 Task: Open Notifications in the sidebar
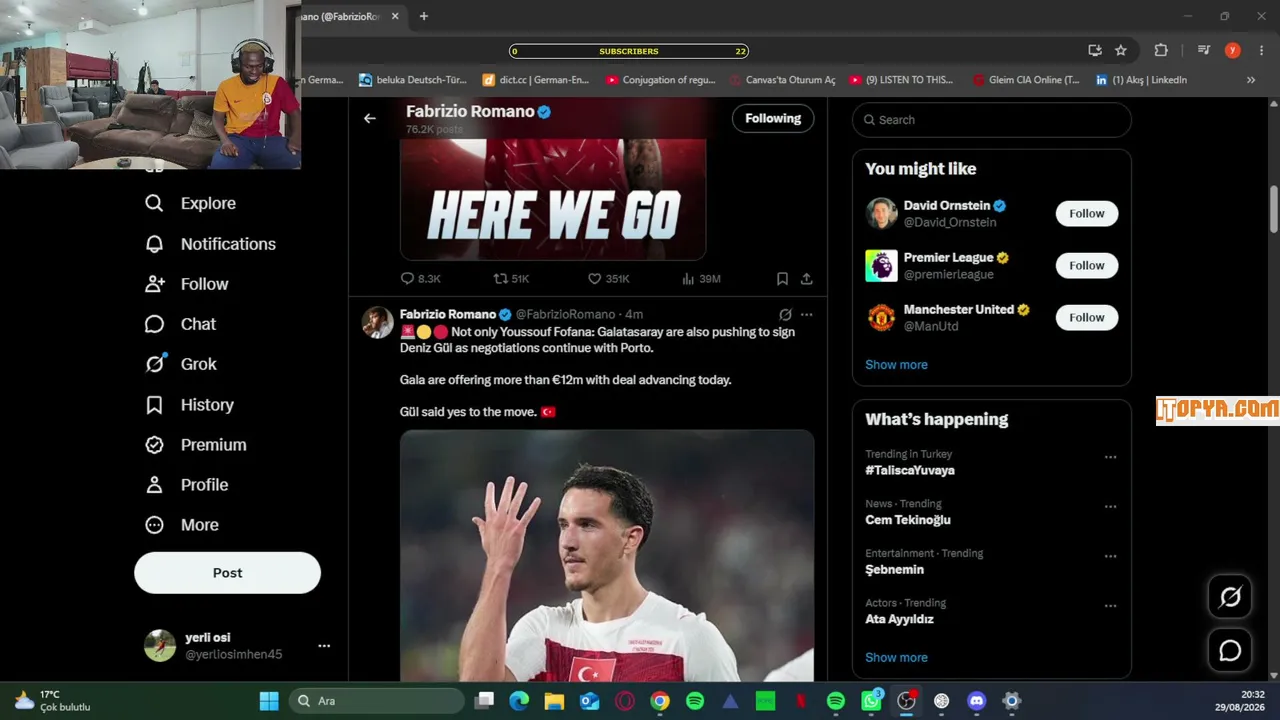coord(210,244)
